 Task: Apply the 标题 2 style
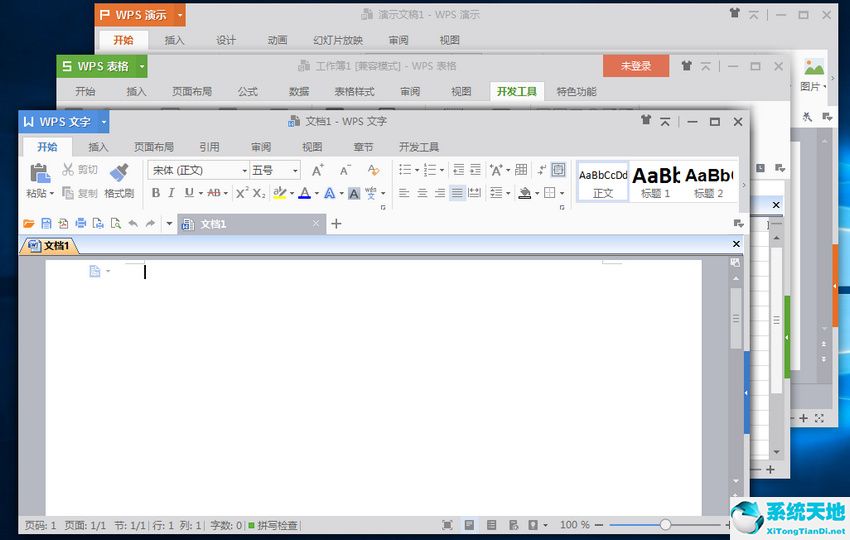coord(709,182)
